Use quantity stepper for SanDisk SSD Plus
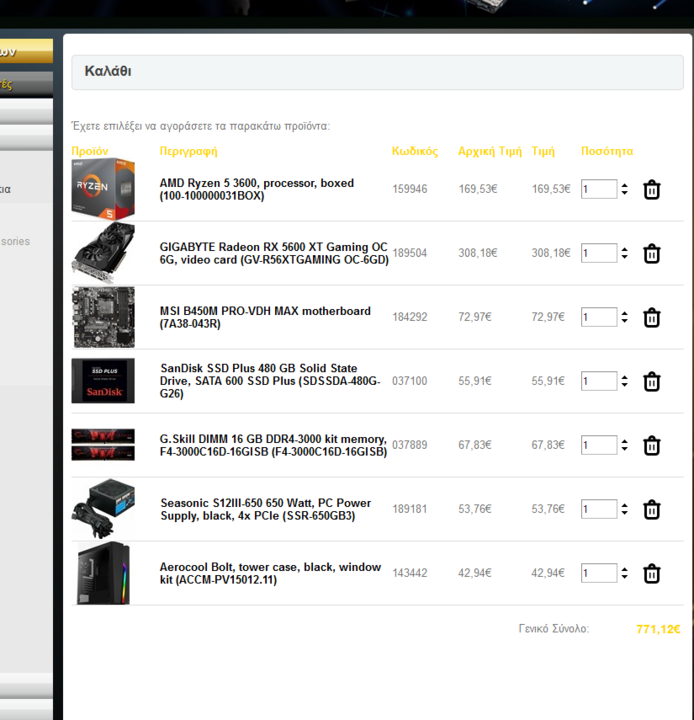 pos(624,381)
